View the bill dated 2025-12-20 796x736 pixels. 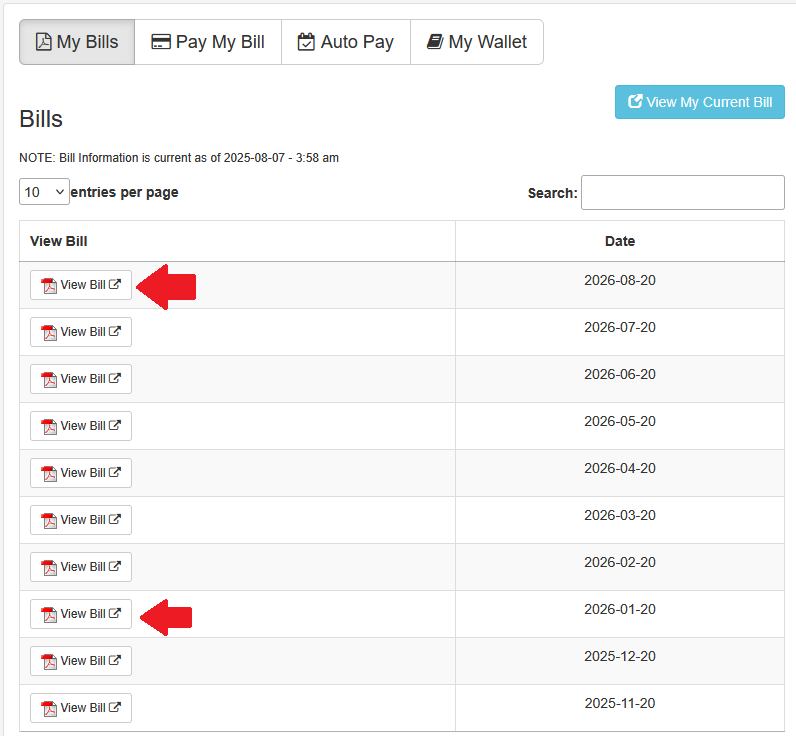tap(81, 661)
